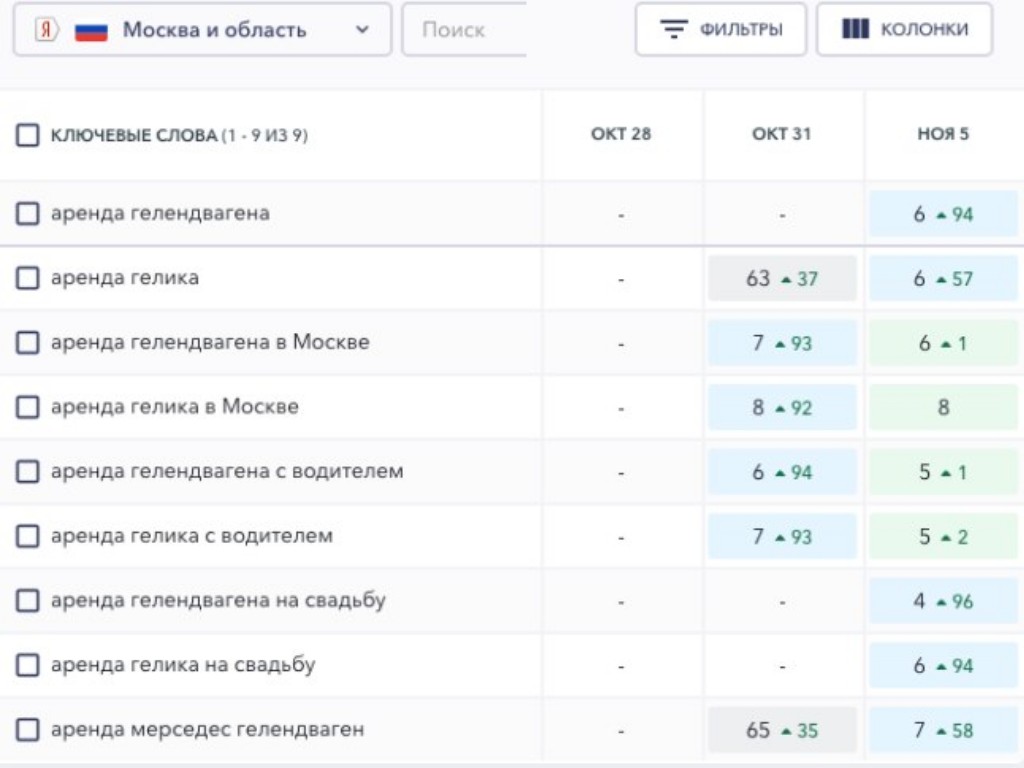Image resolution: width=1024 pixels, height=768 pixels.
Task: Check аренда гелика в Москве row
Action: [28, 407]
